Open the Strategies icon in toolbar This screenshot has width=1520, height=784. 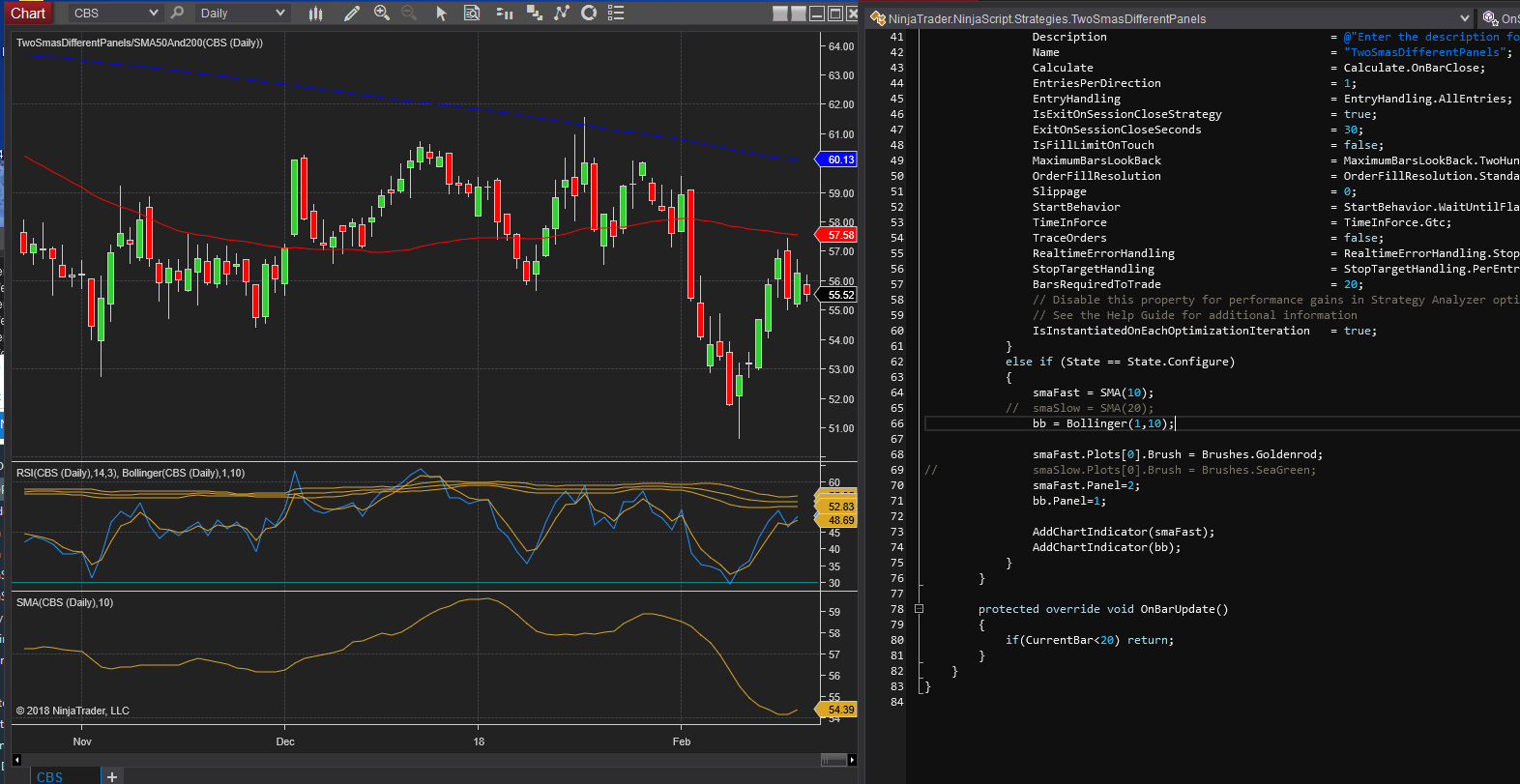(534, 13)
